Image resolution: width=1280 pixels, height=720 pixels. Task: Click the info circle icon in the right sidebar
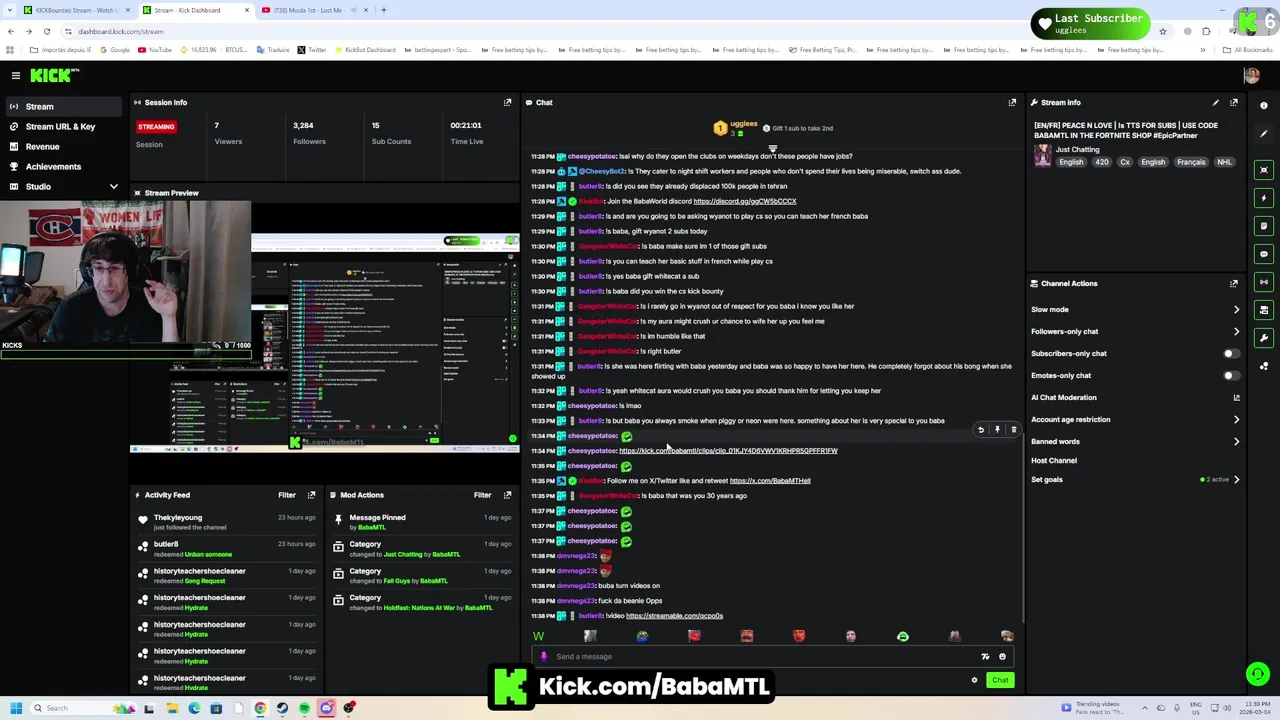1264,106
